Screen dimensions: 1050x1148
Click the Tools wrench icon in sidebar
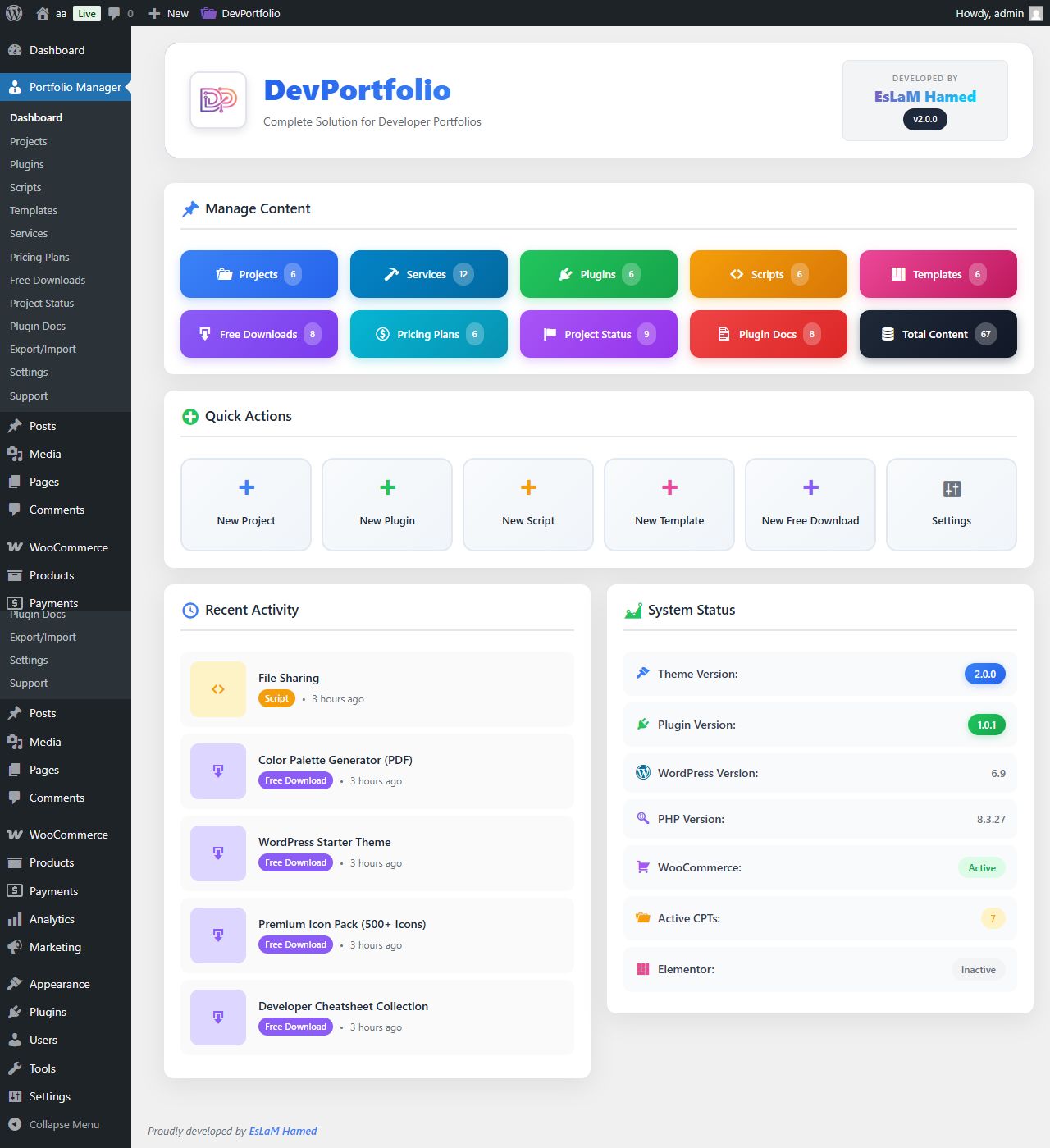pyautogui.click(x=15, y=1068)
